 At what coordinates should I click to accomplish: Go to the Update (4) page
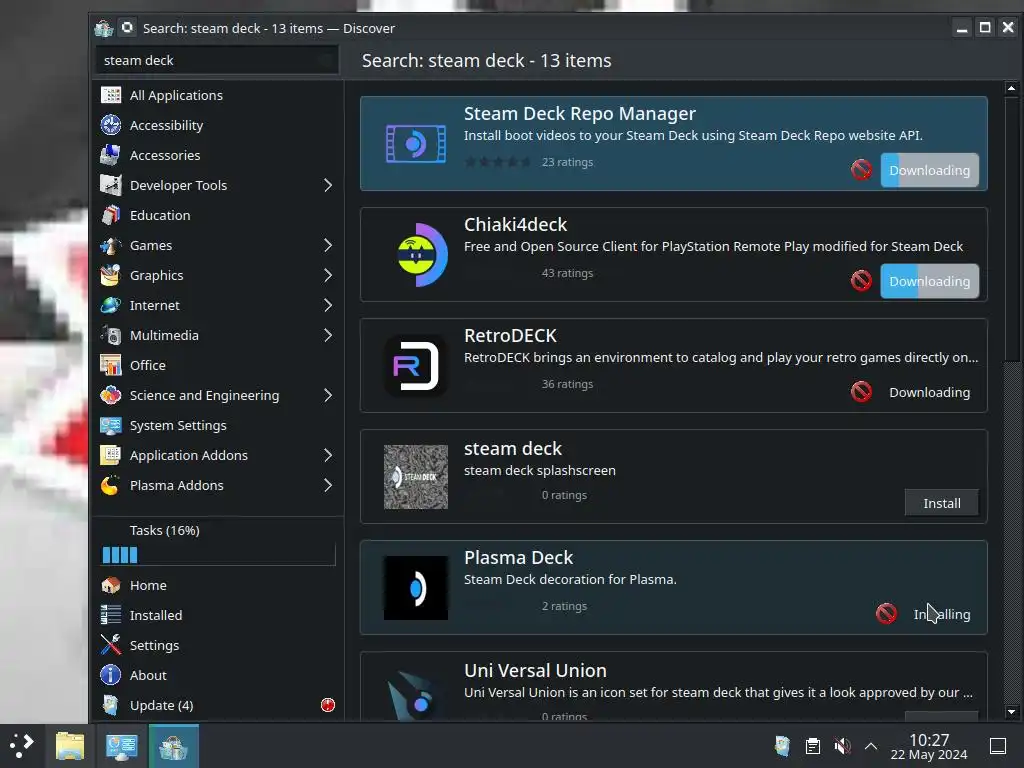click(217, 706)
